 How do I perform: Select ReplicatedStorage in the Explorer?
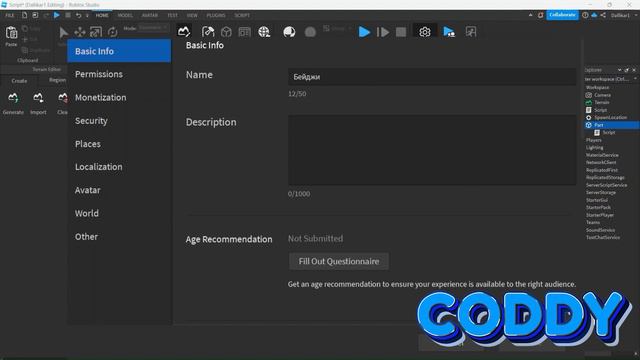(605, 178)
